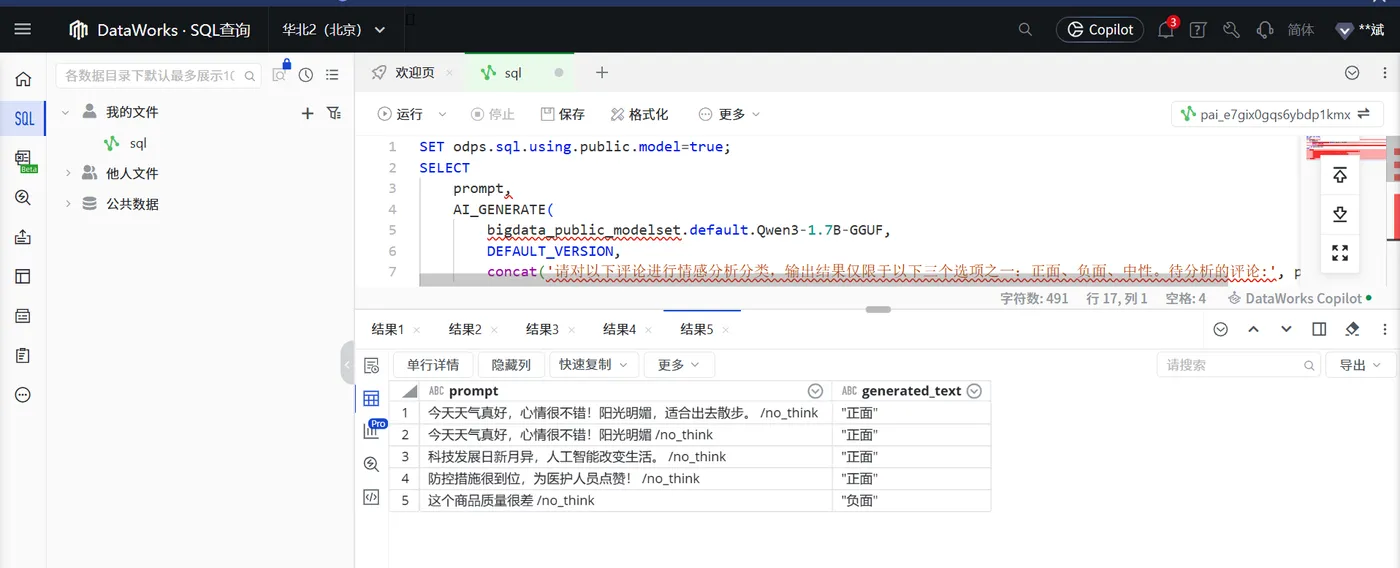
Task: Open the run options dropdown arrow
Action: (443, 114)
